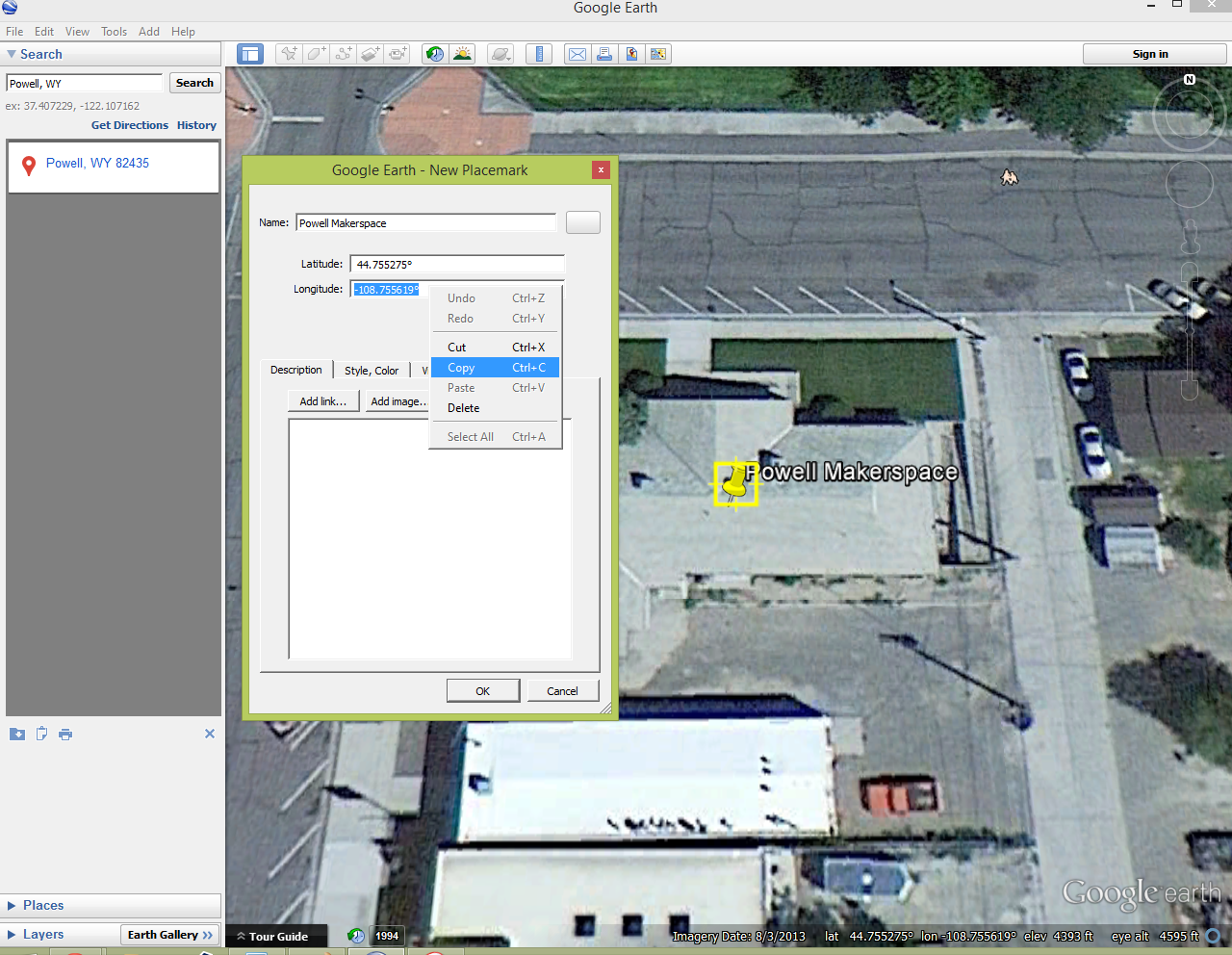Choose Delete from the context menu
The height and width of the screenshot is (955, 1232).
tap(495, 408)
